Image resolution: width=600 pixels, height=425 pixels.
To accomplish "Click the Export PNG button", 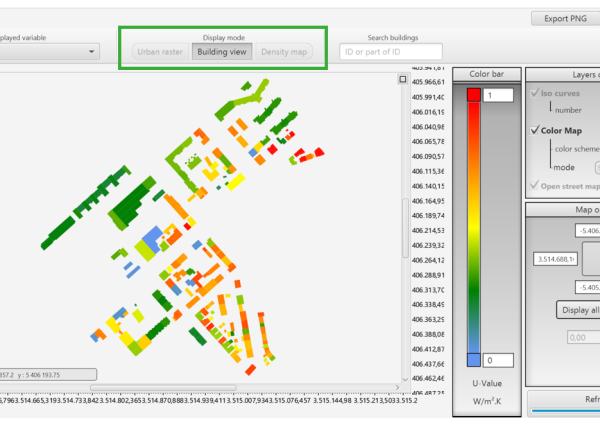I will [565, 18].
